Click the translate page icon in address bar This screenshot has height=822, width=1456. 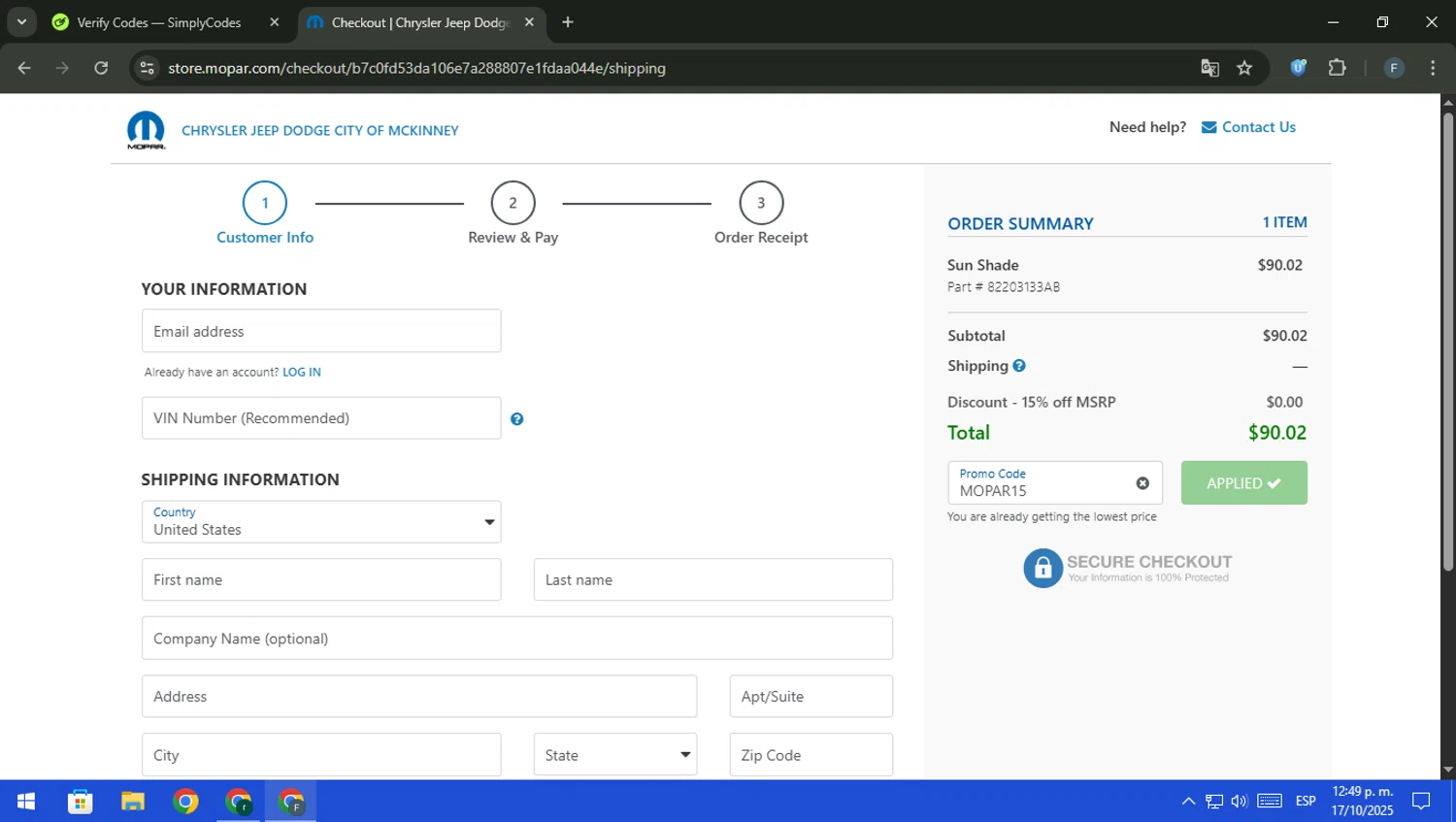pos(1209,68)
